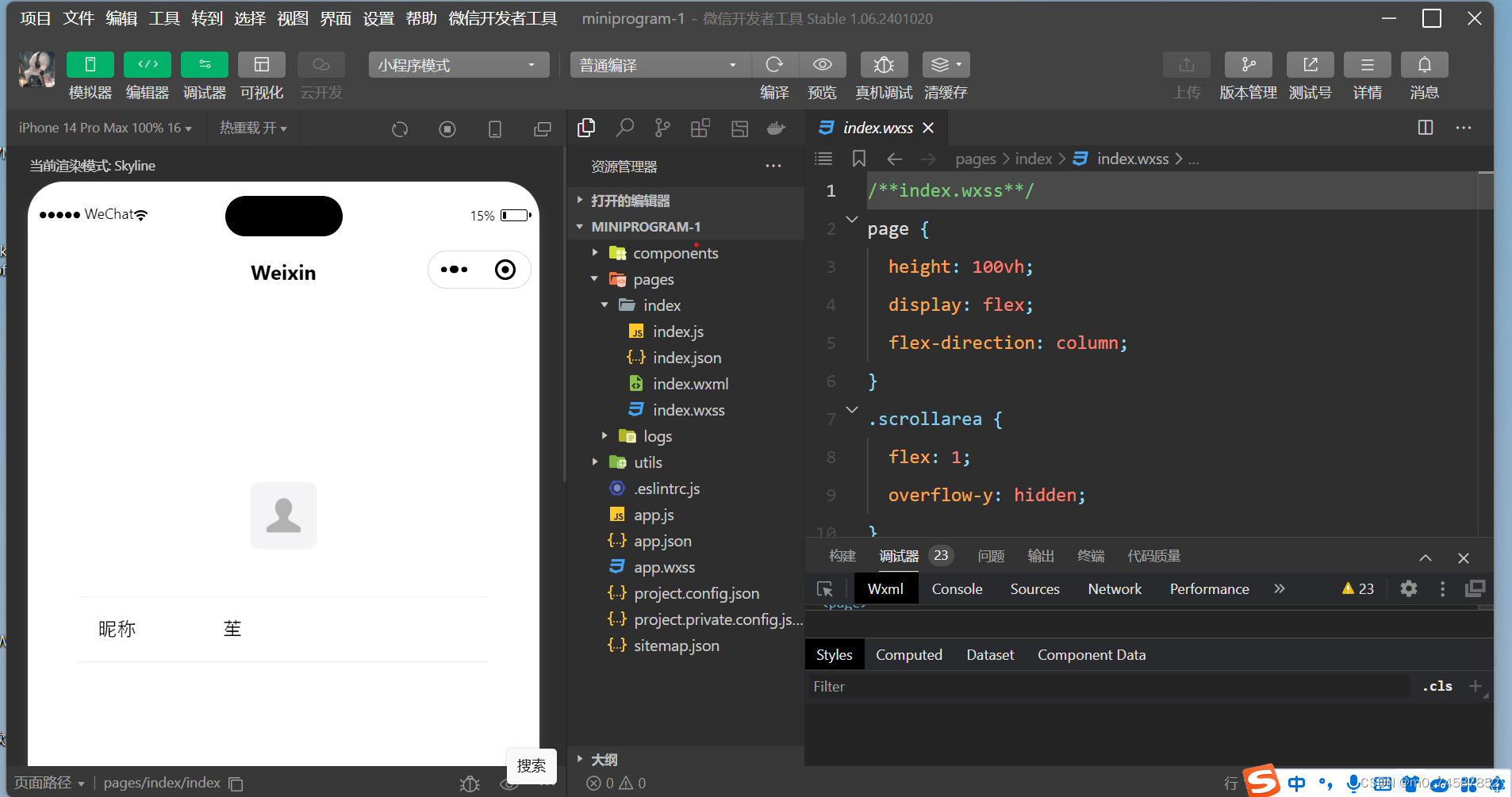Click the avatar placeholder in the simulator
Screen dimensions: 1512x797
[x=283, y=515]
